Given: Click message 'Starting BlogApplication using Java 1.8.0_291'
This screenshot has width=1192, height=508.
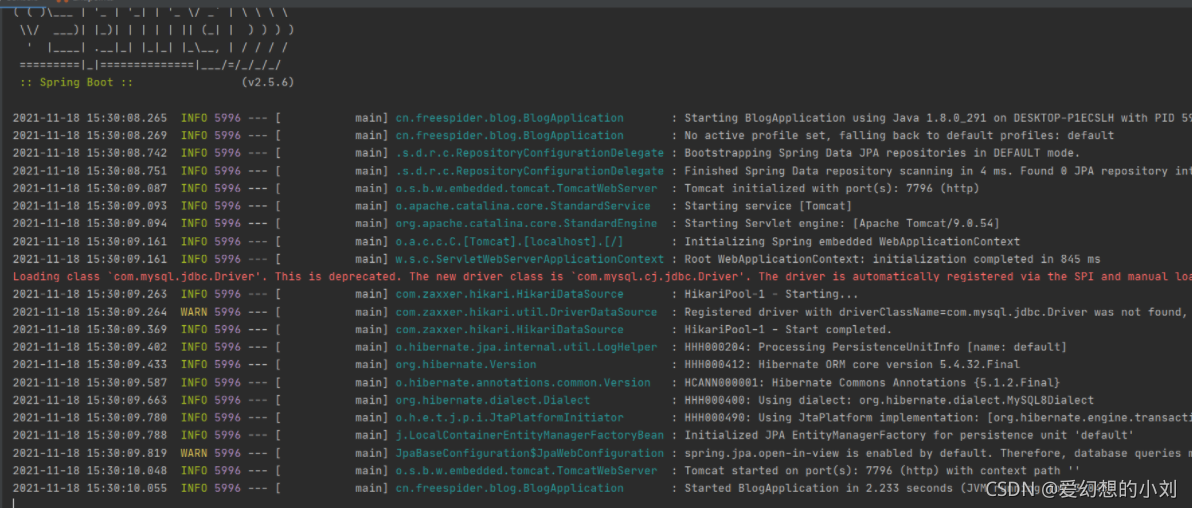Looking at the screenshot, I should (x=938, y=118).
